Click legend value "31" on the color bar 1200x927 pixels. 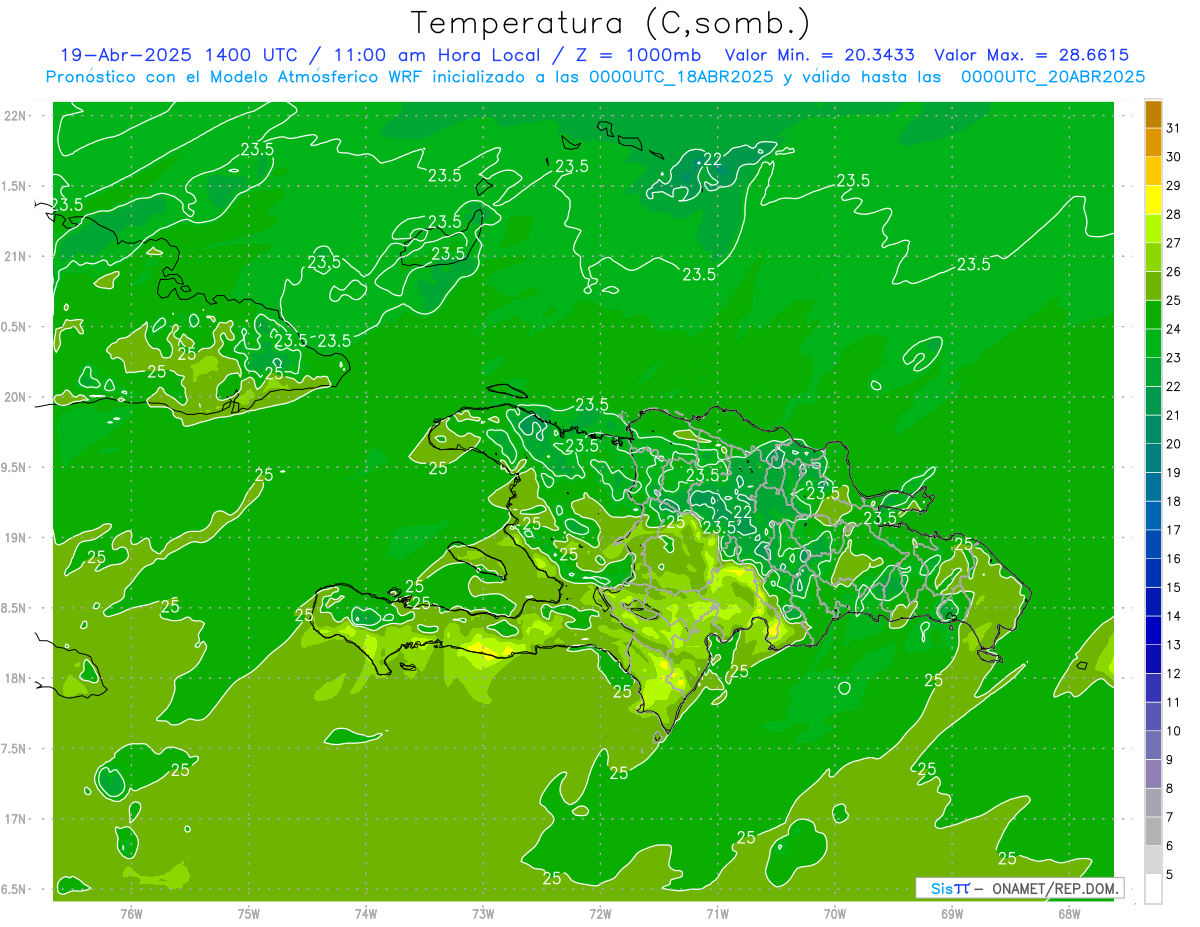click(x=1174, y=128)
